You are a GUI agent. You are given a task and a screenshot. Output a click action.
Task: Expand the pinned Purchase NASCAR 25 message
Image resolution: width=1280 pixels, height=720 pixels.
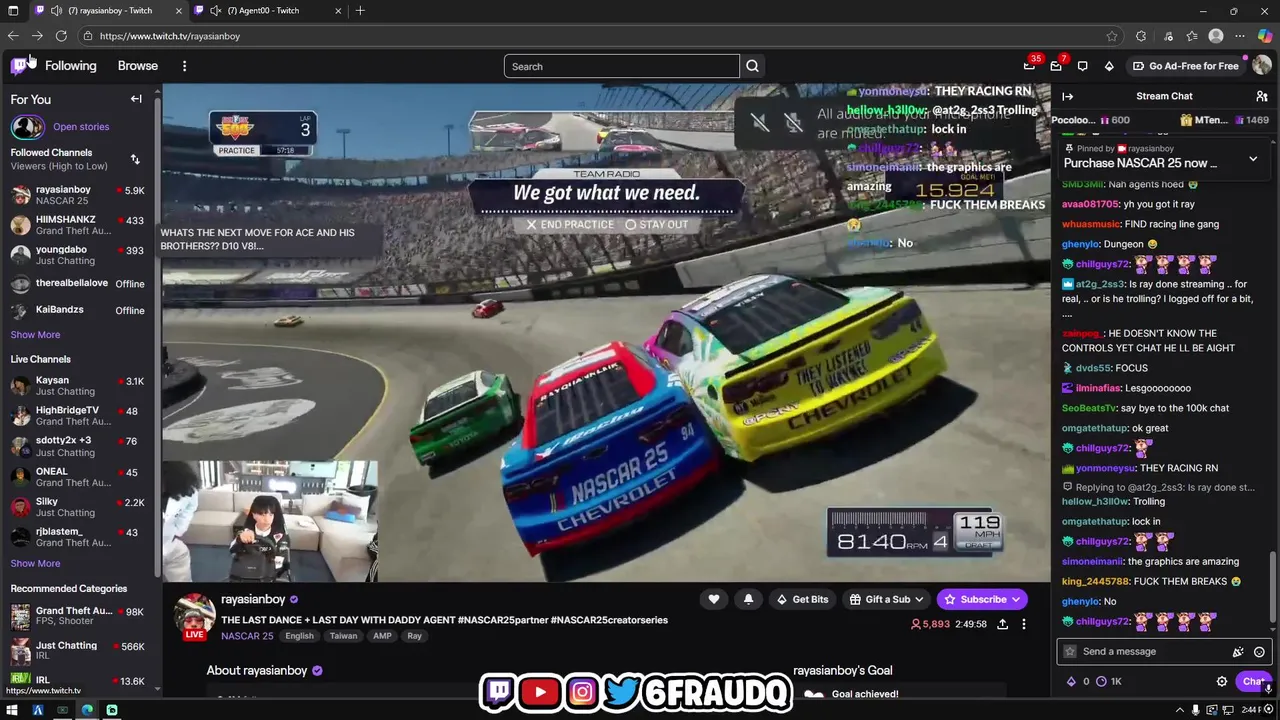(x=1253, y=159)
